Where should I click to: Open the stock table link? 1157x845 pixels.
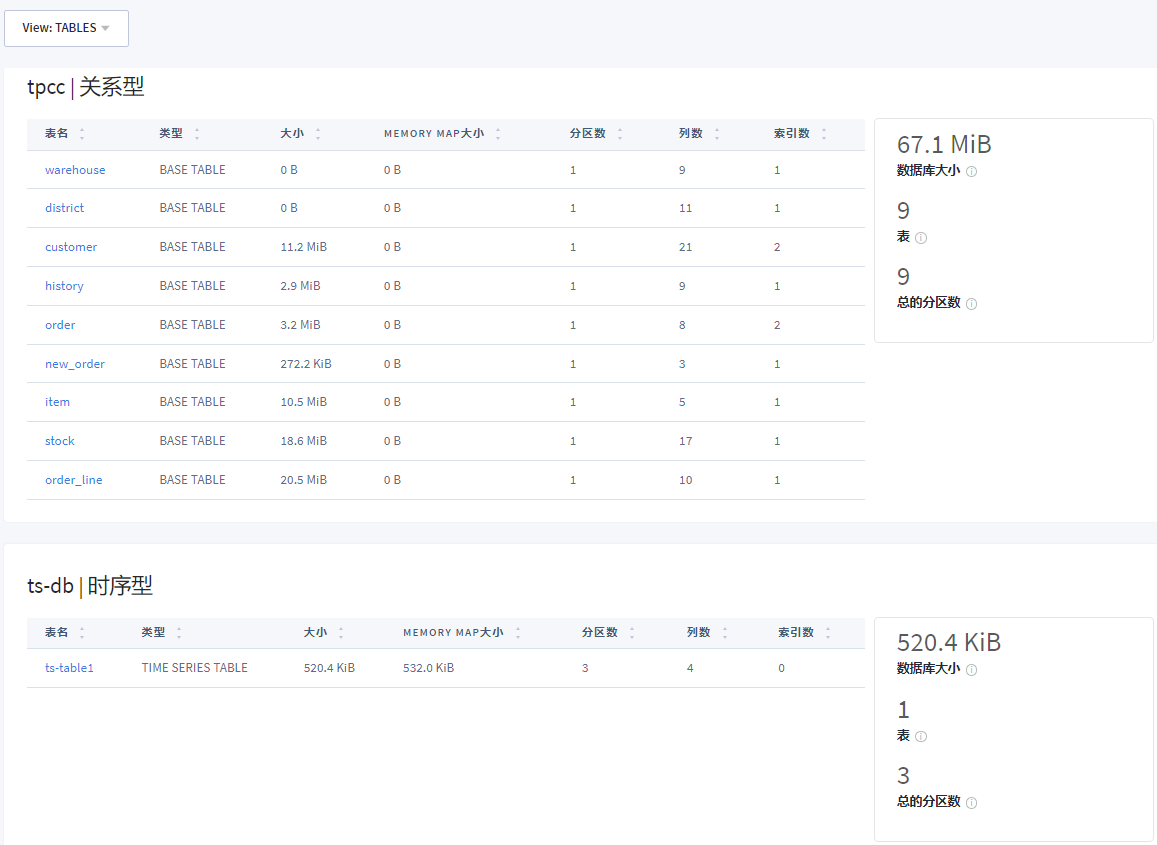tap(60, 441)
